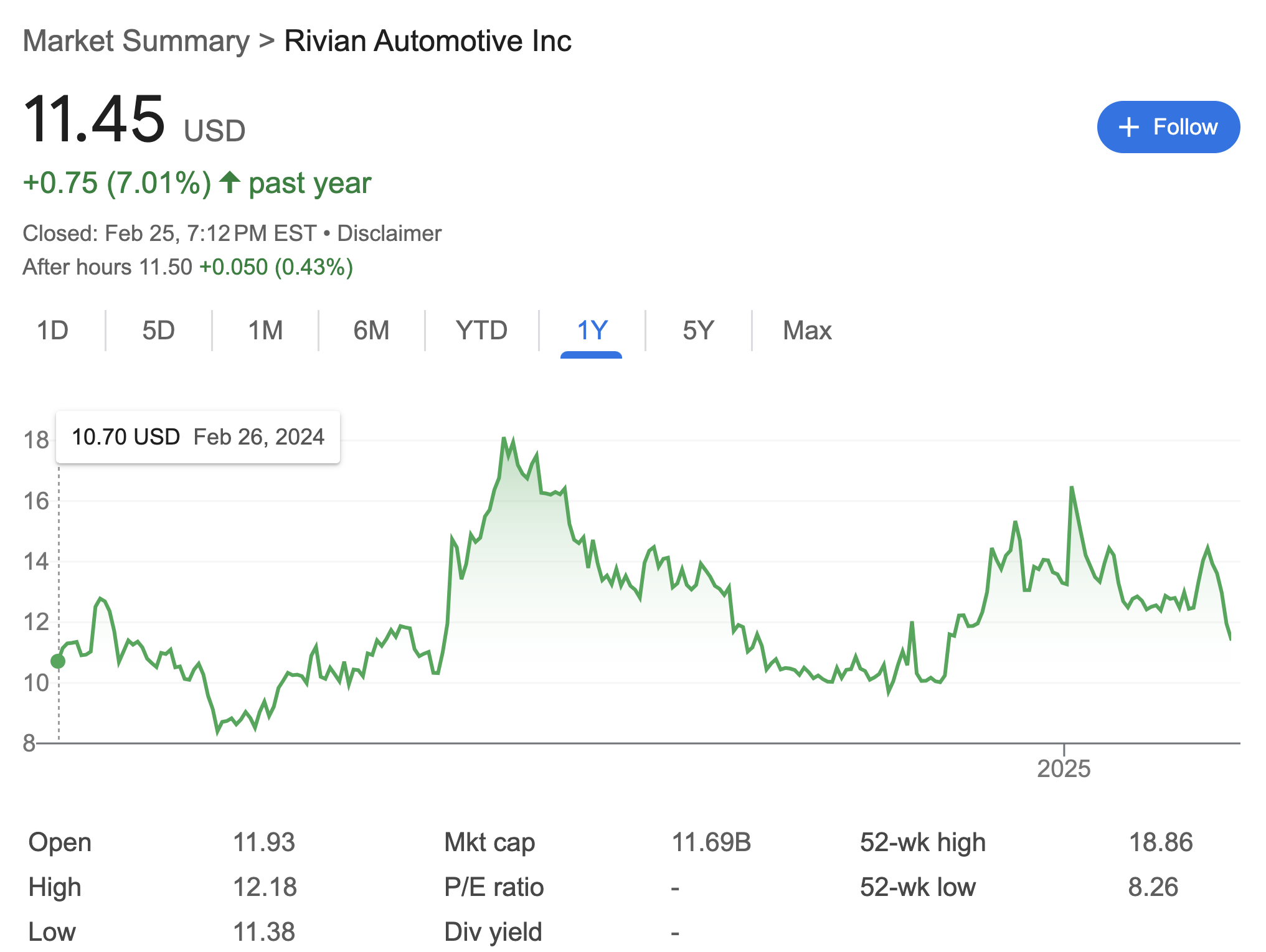1266x952 pixels.
Task: Click the green chart start point marker
Action: (58, 661)
